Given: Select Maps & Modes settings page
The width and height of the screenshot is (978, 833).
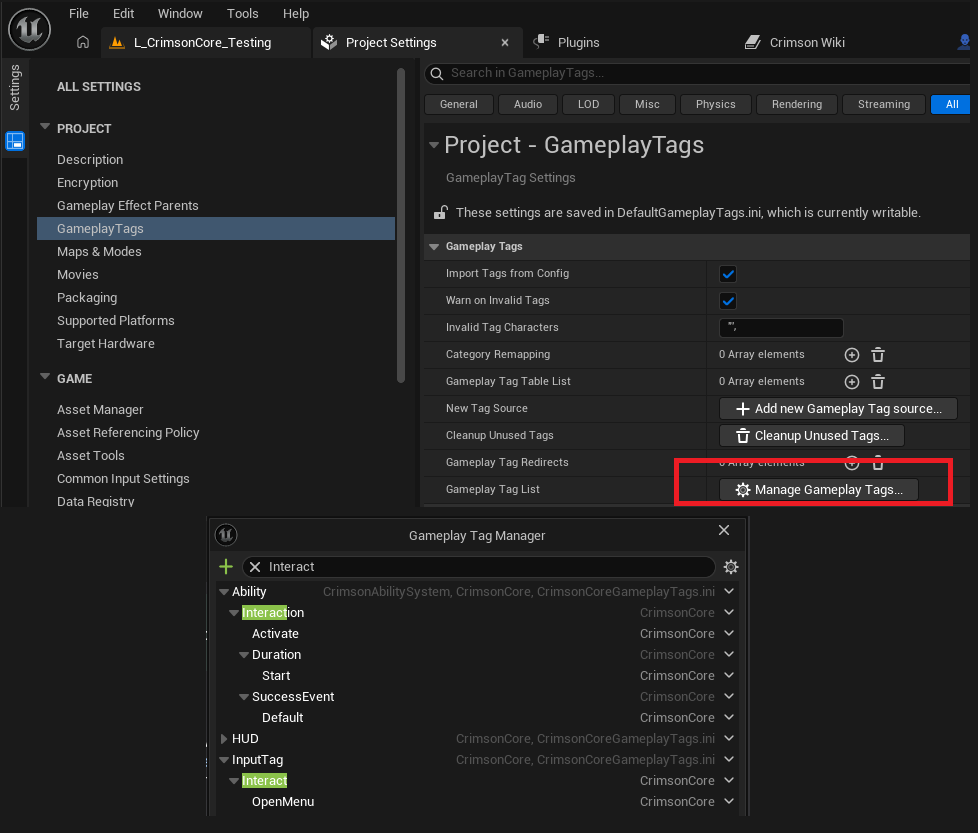Looking at the screenshot, I should click(99, 252).
